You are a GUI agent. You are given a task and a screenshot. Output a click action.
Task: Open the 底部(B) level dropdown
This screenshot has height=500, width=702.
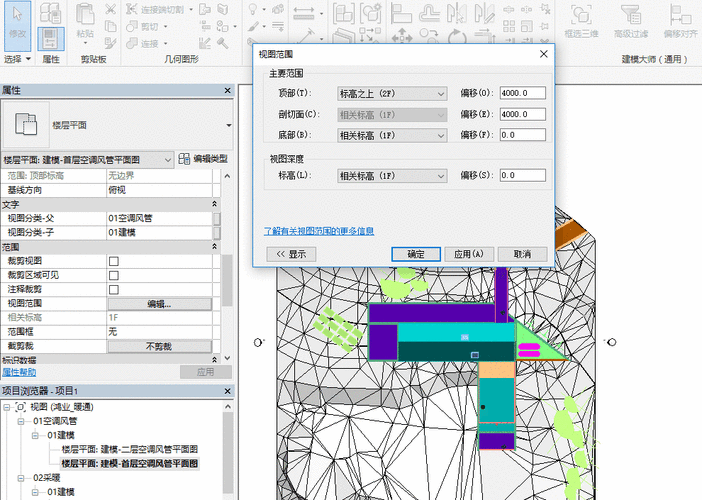coord(392,135)
